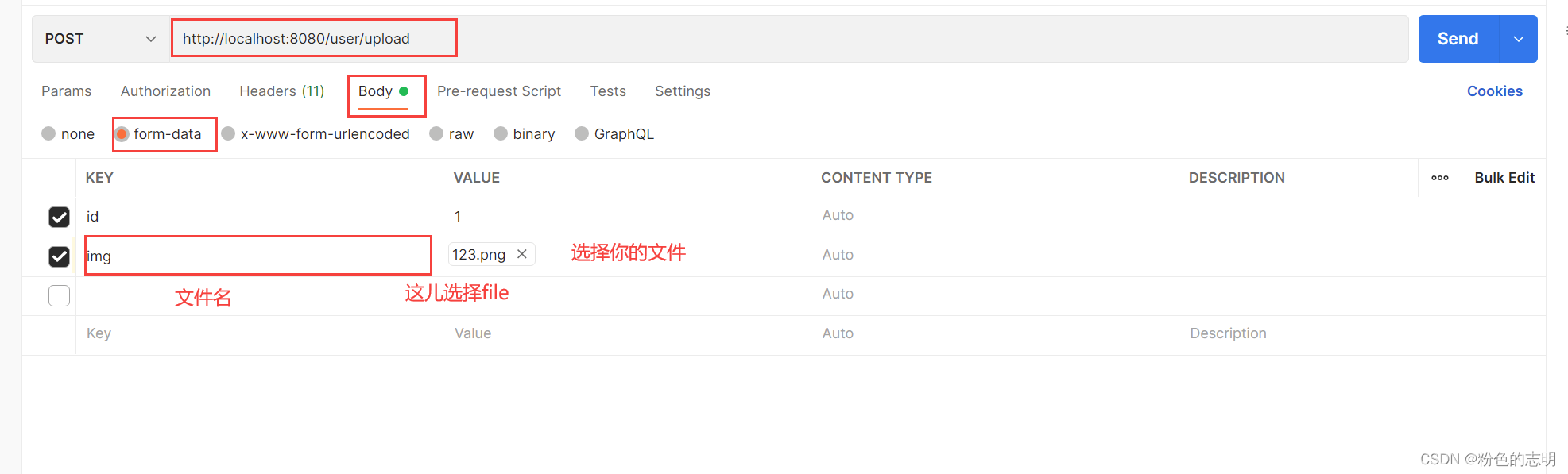Select the binary body radio button
The width and height of the screenshot is (1568, 474).
coord(501,133)
